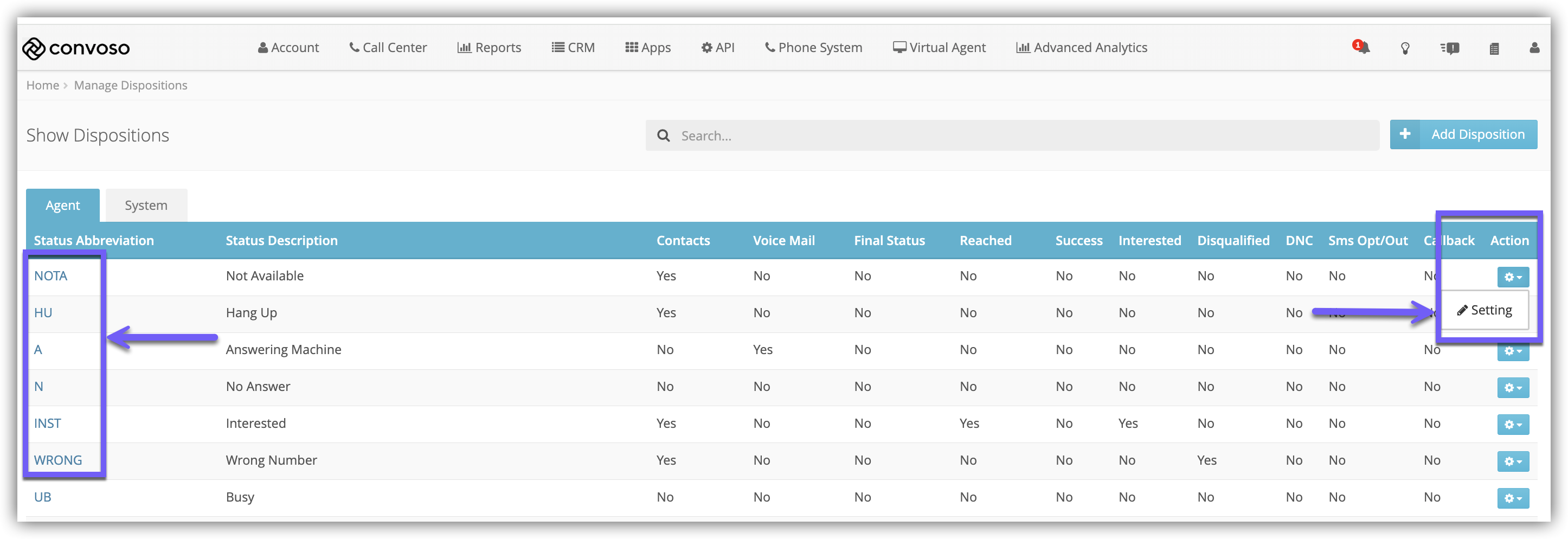Click the Convoso logo

click(76, 48)
